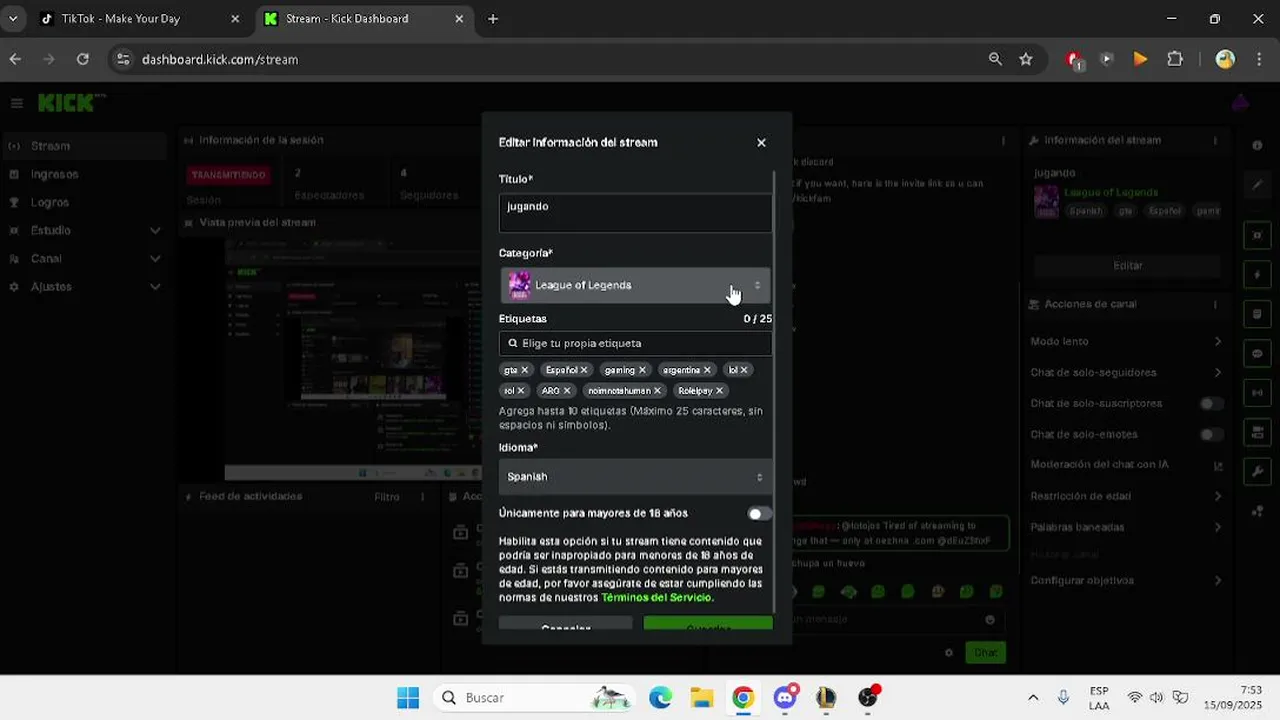Image resolution: width=1280 pixels, height=720 pixels.
Task: Remove the gaming tag
Action: (x=643, y=370)
